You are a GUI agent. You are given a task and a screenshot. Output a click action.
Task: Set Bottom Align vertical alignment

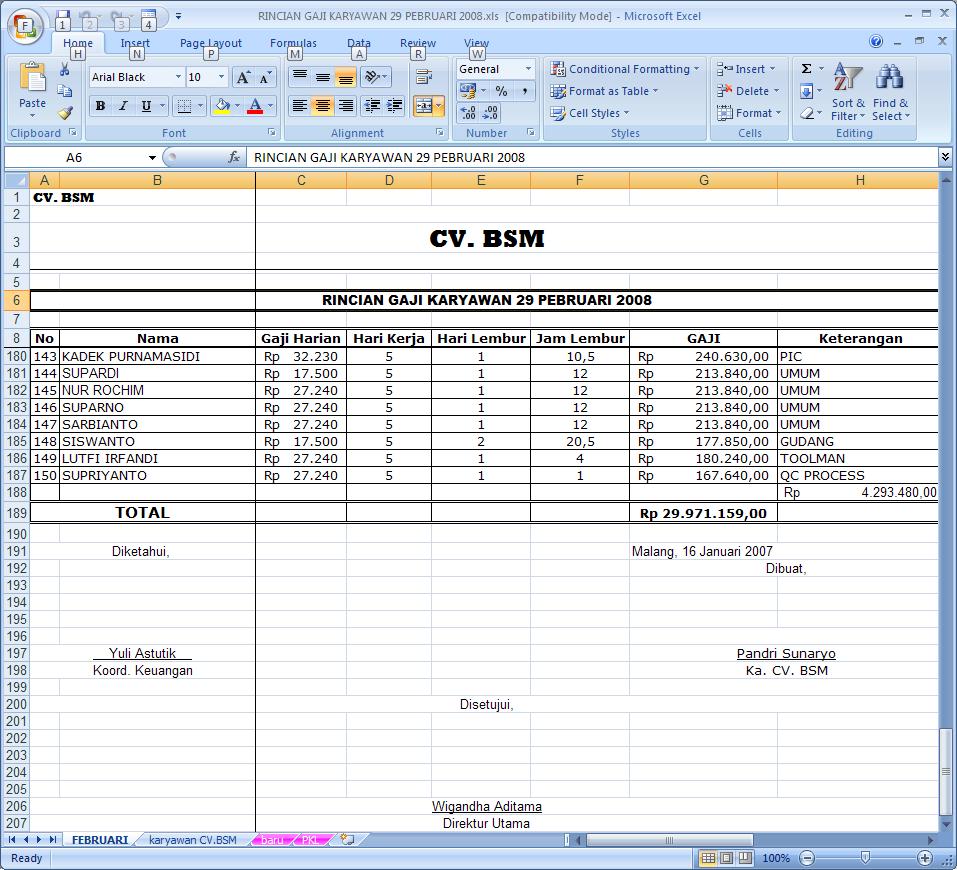[345, 77]
